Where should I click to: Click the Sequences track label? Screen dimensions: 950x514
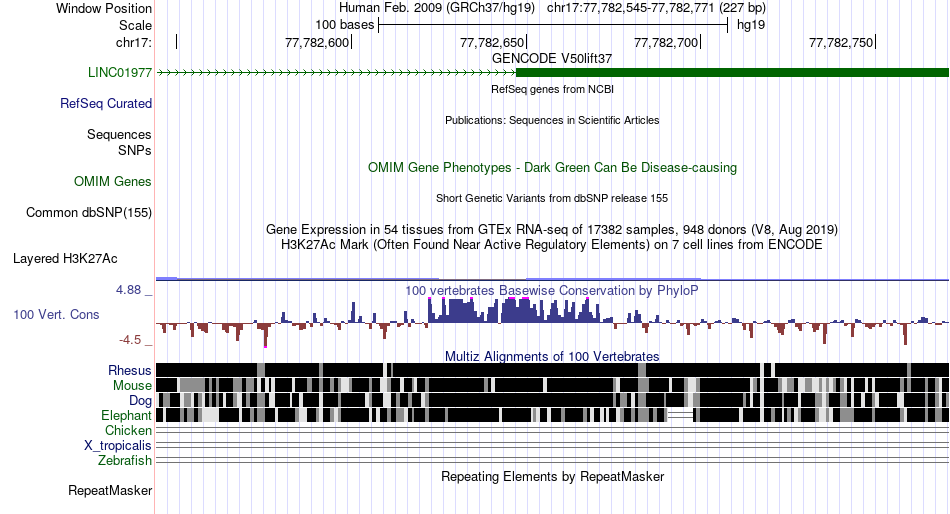(x=119, y=135)
